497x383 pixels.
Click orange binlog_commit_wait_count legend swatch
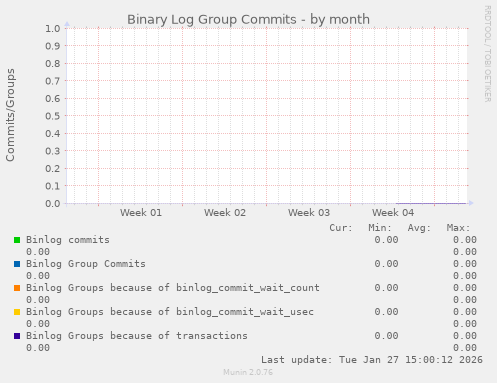pyautogui.click(x=17, y=288)
